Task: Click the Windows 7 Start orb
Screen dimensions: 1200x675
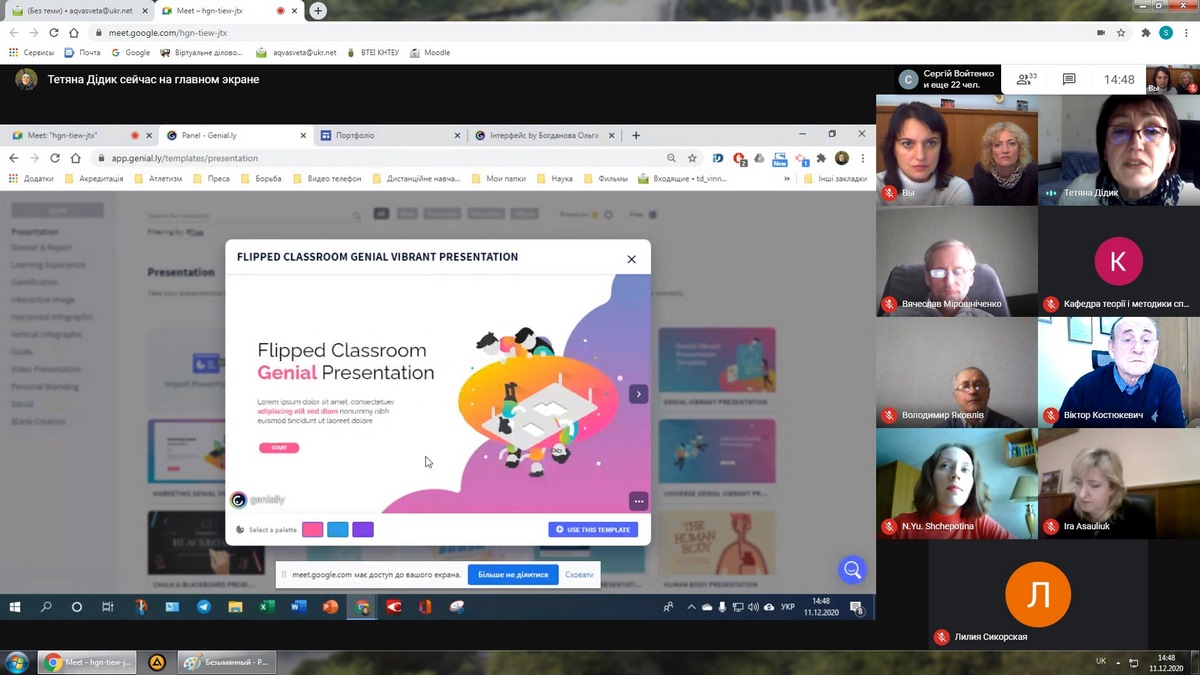Action: 17,662
